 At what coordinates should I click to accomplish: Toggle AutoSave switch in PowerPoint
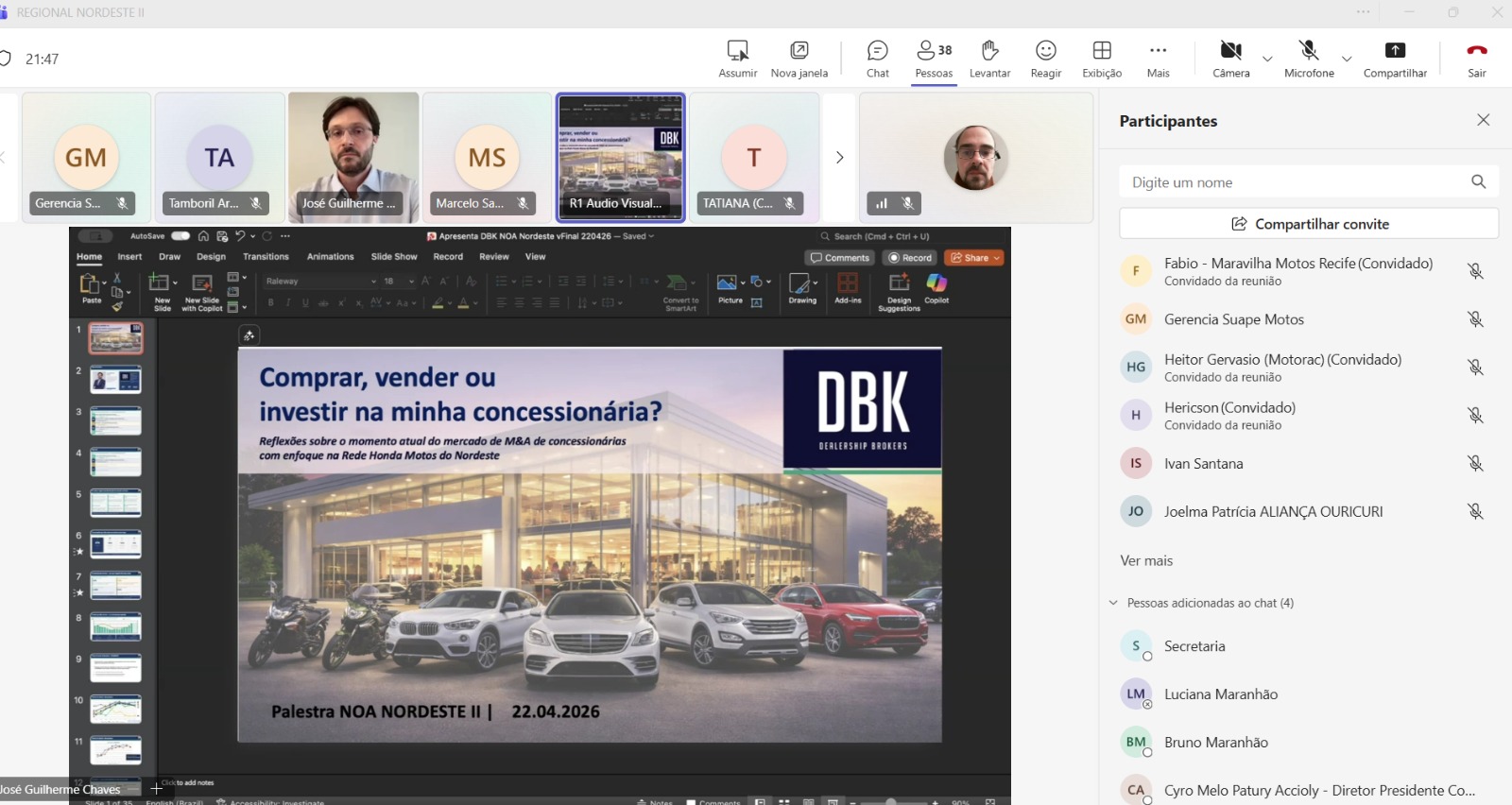click(180, 236)
